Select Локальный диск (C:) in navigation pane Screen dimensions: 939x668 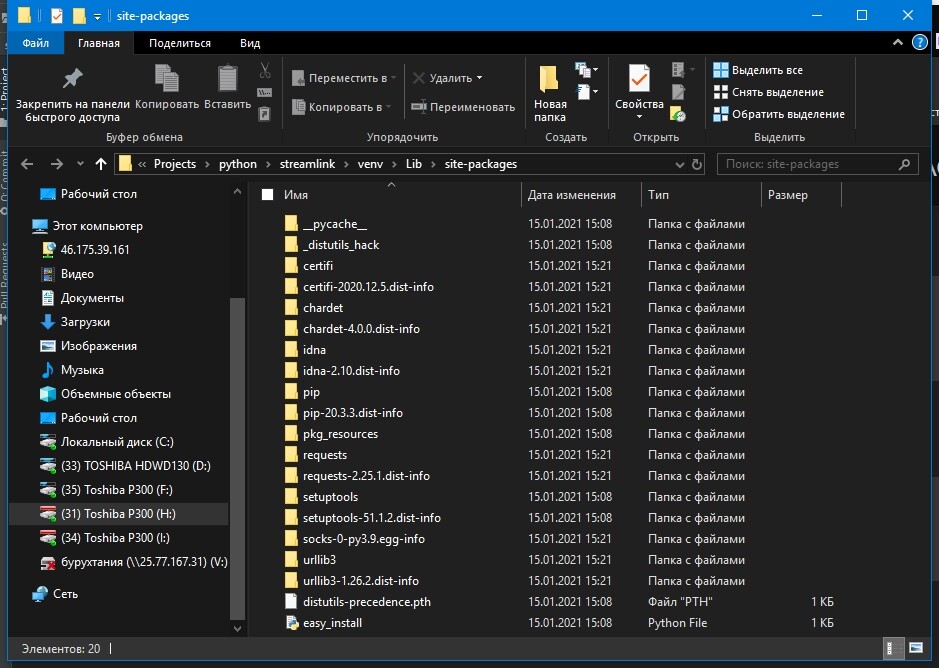[x=117, y=442]
